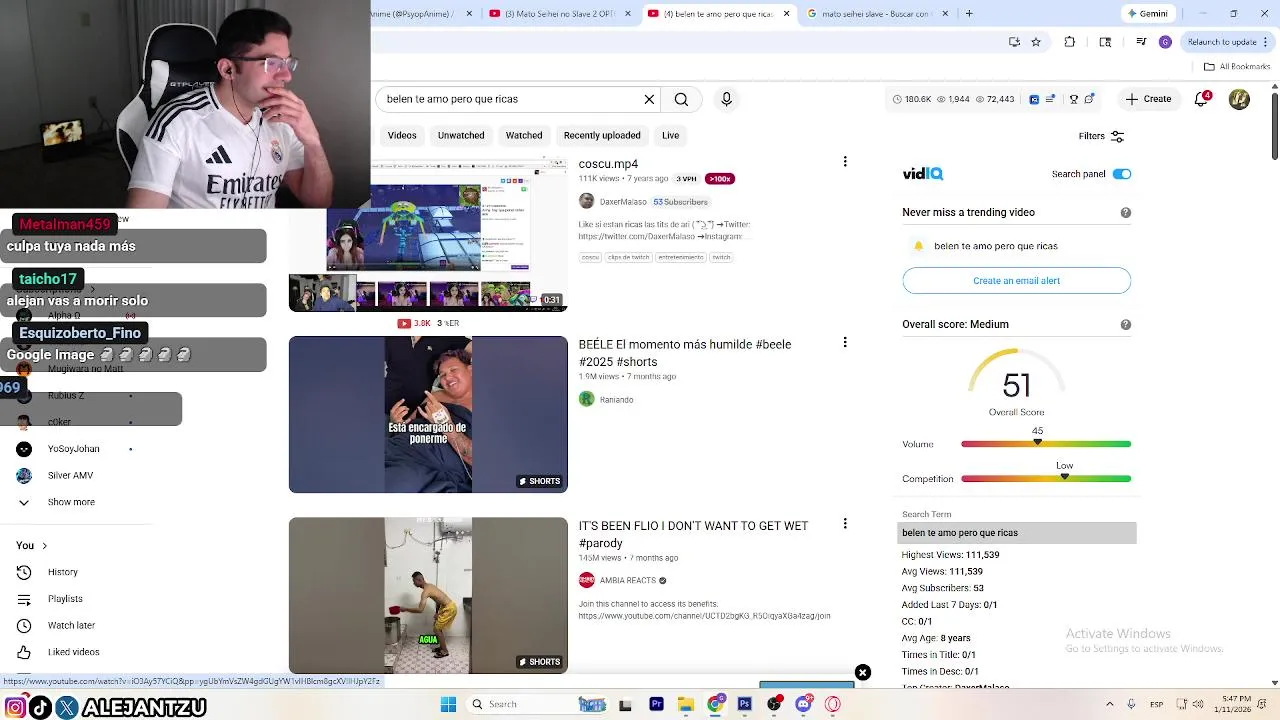Image resolution: width=1280 pixels, height=720 pixels.
Task: Toggle the vidIQ Search panel switch
Action: click(1122, 174)
